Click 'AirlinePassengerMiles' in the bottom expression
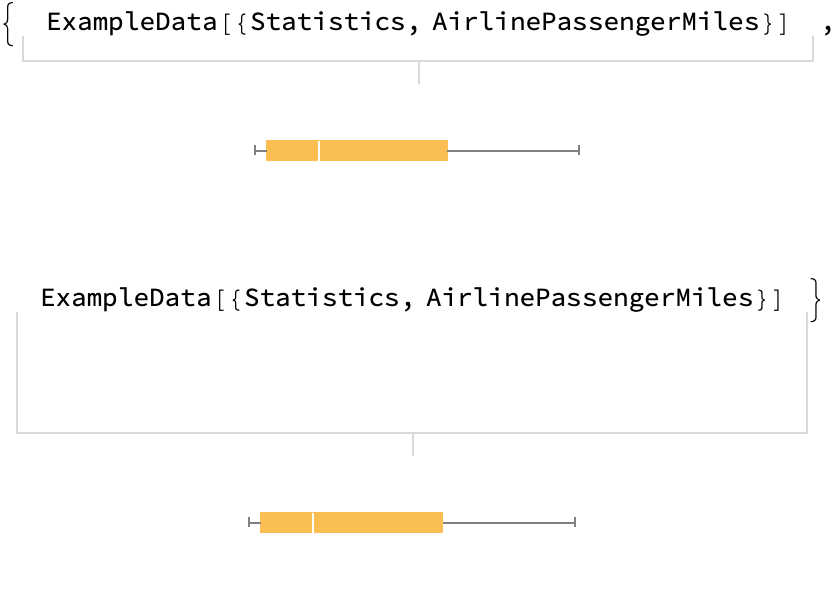This screenshot has width=836, height=594. pos(590,298)
